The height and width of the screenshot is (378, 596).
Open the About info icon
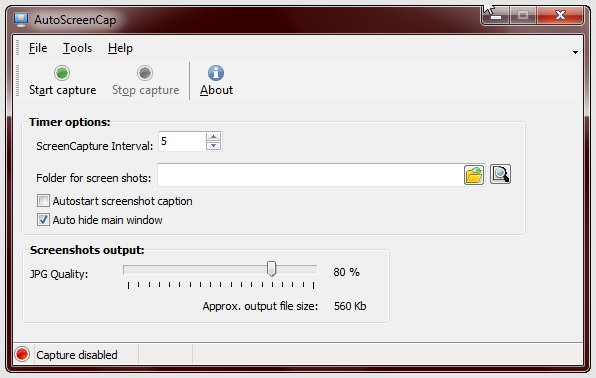click(216, 73)
